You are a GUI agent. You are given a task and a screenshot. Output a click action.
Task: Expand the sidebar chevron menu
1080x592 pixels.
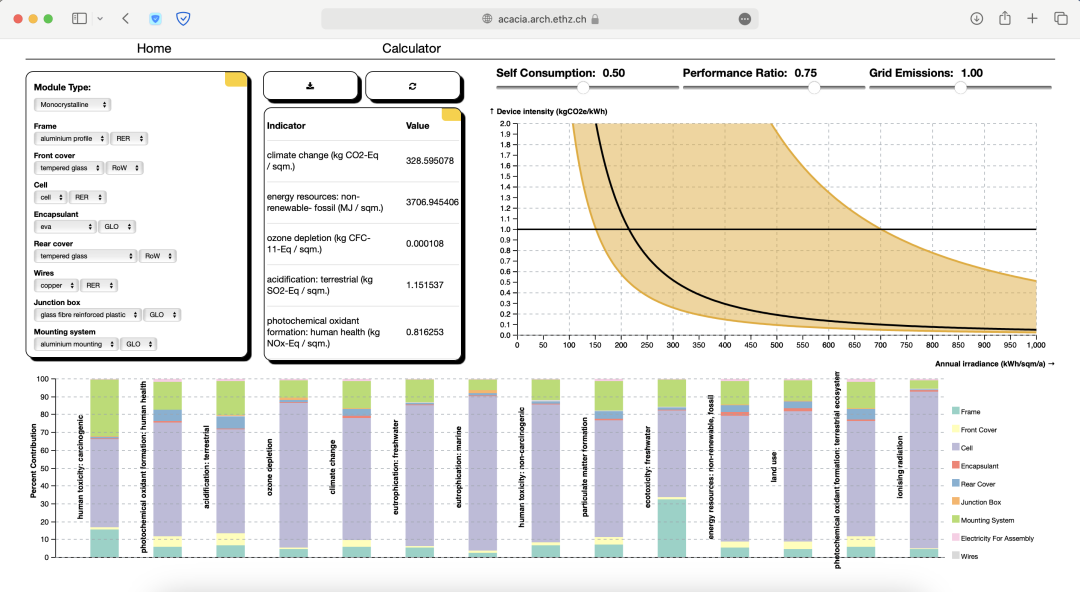tap(100, 19)
